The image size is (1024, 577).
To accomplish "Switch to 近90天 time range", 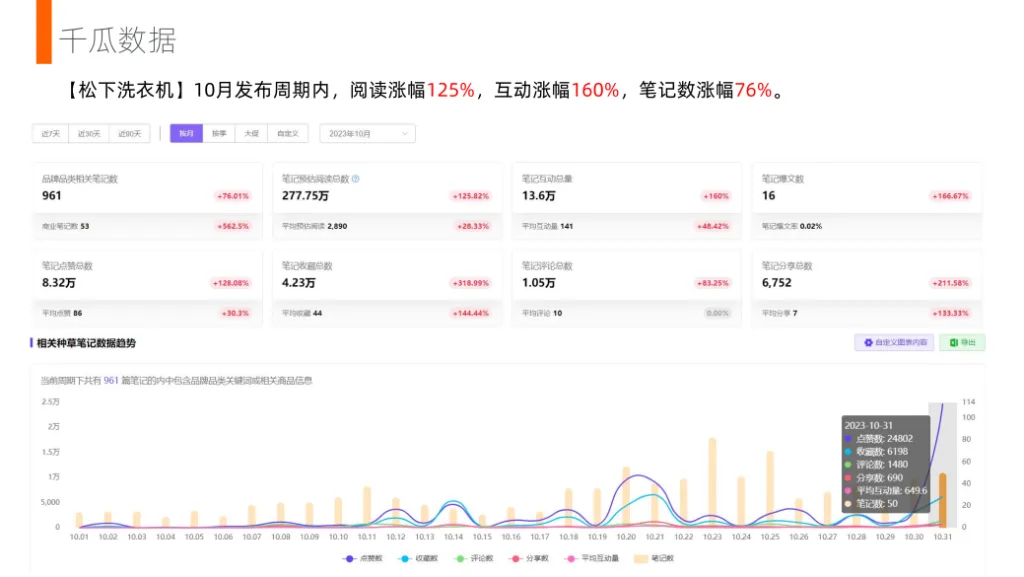I will [x=129, y=134].
